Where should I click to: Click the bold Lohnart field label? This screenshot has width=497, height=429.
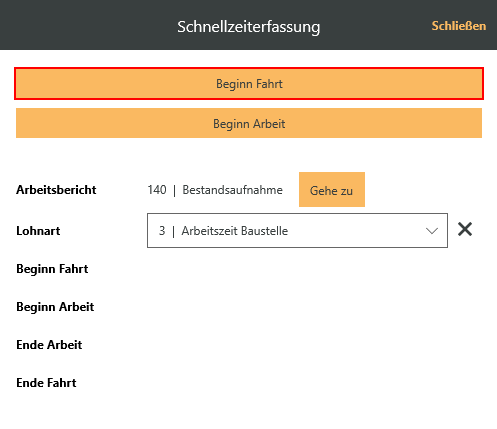click(x=38, y=231)
